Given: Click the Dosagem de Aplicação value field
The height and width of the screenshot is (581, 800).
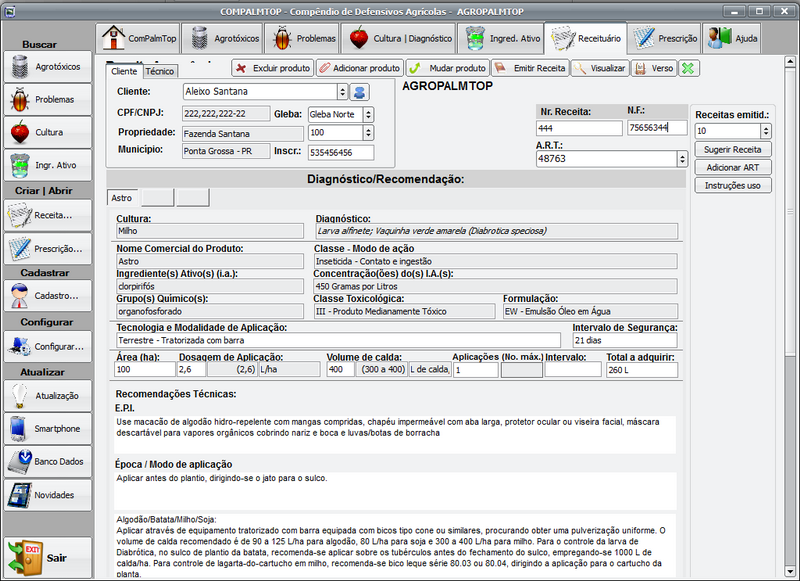Looking at the screenshot, I should point(191,369).
